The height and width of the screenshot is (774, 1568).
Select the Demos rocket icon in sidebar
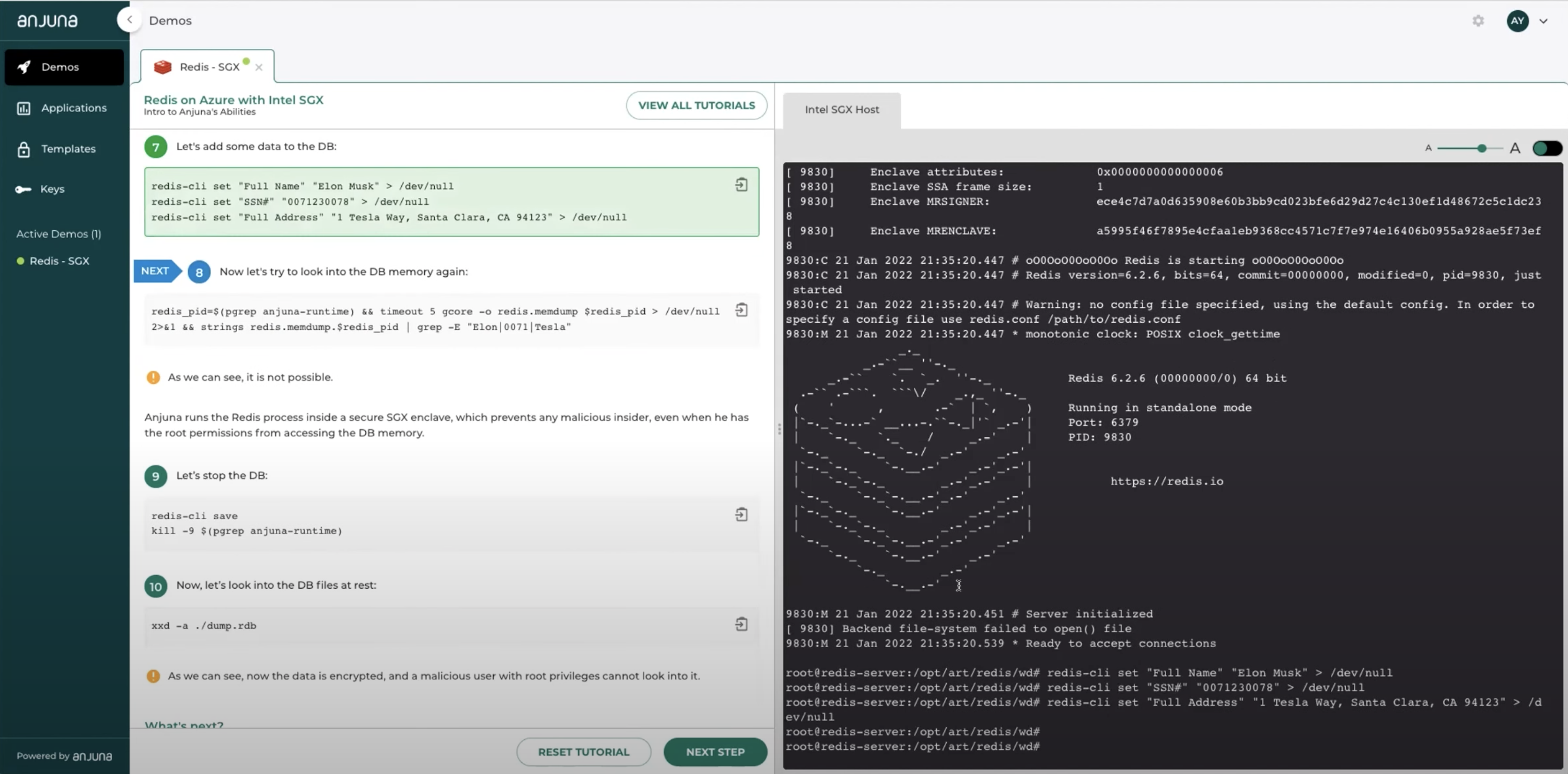coord(24,67)
